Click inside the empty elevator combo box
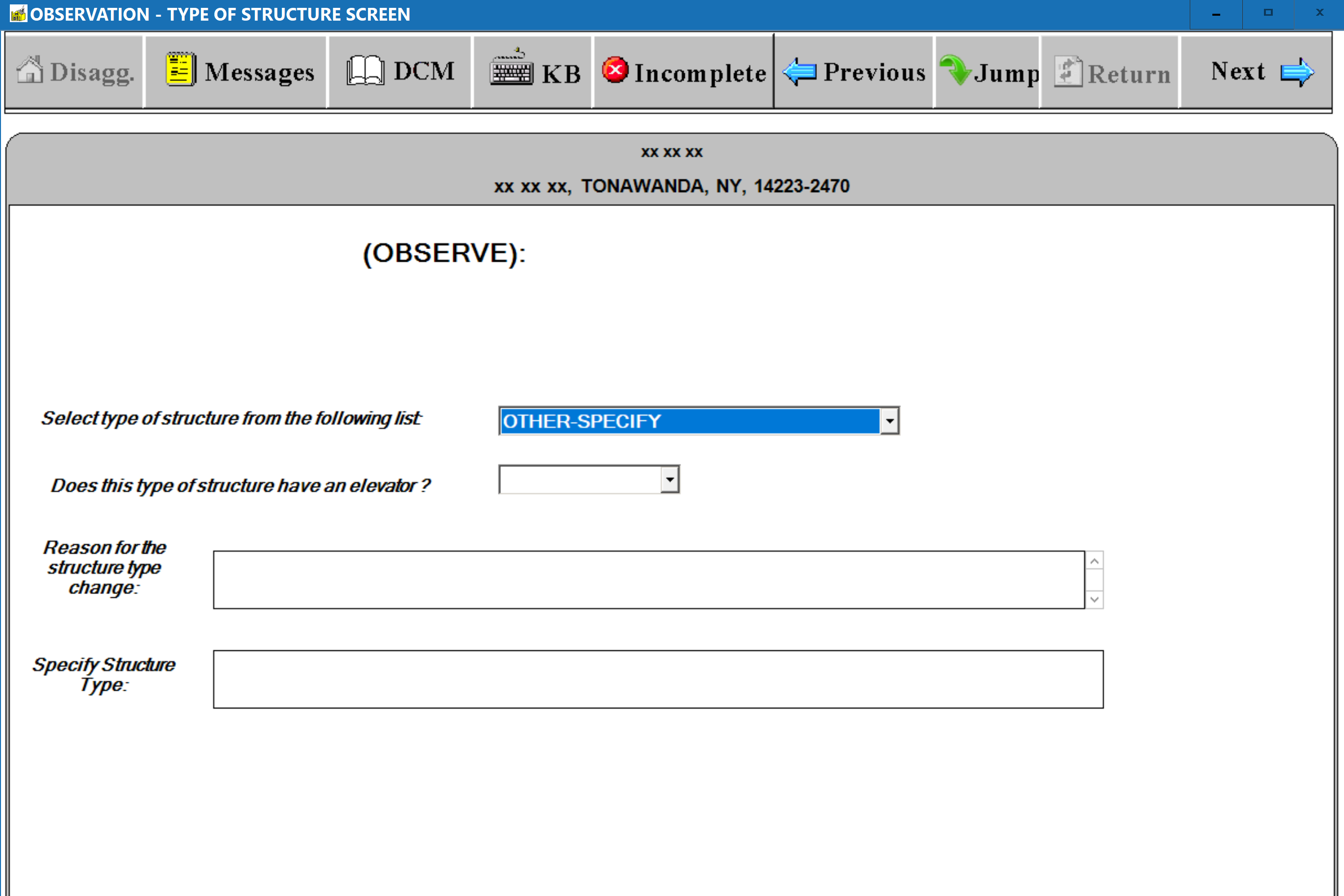The width and height of the screenshot is (1344, 896). coord(580,479)
